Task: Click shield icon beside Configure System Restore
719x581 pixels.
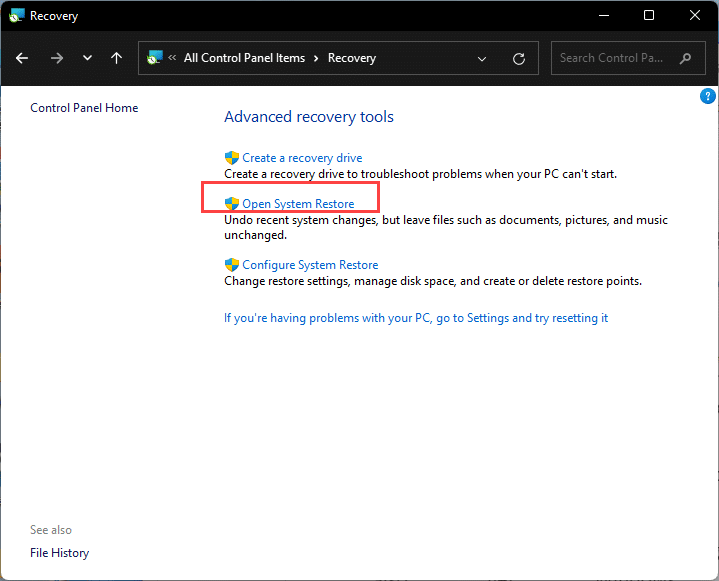Action: coord(232,265)
